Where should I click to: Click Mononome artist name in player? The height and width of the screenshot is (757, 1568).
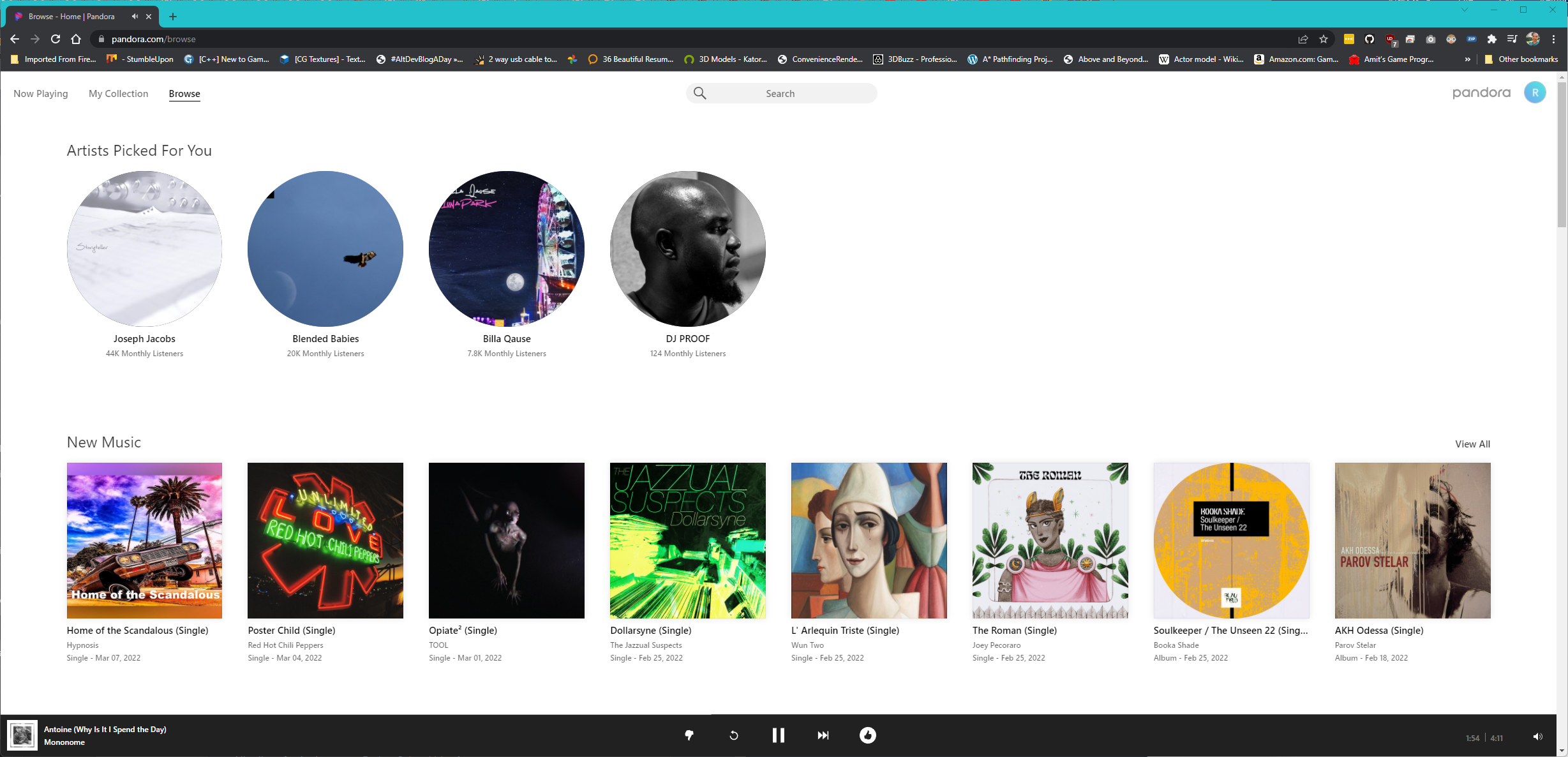pyautogui.click(x=64, y=742)
